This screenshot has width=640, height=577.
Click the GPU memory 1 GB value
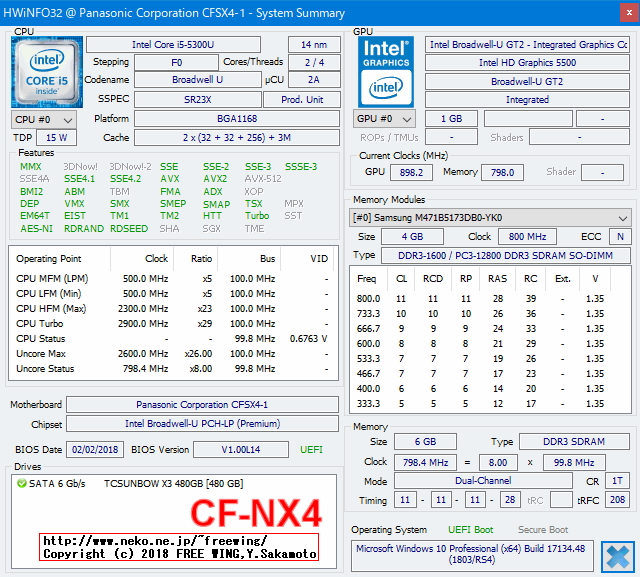point(451,119)
